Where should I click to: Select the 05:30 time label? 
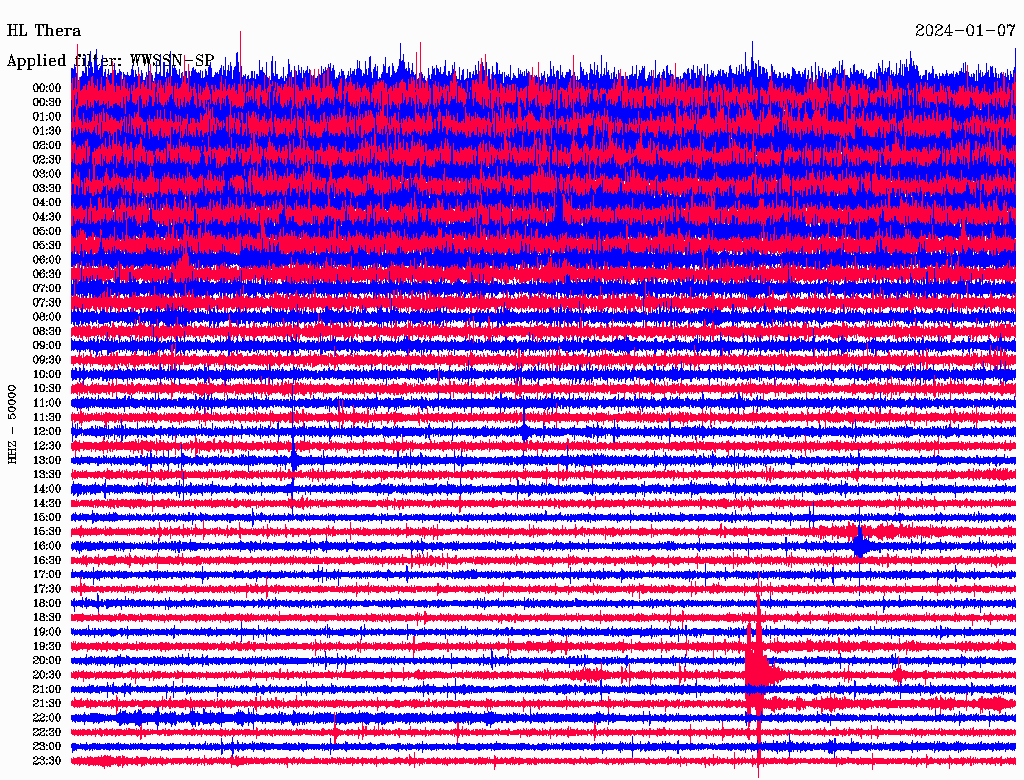47,246
